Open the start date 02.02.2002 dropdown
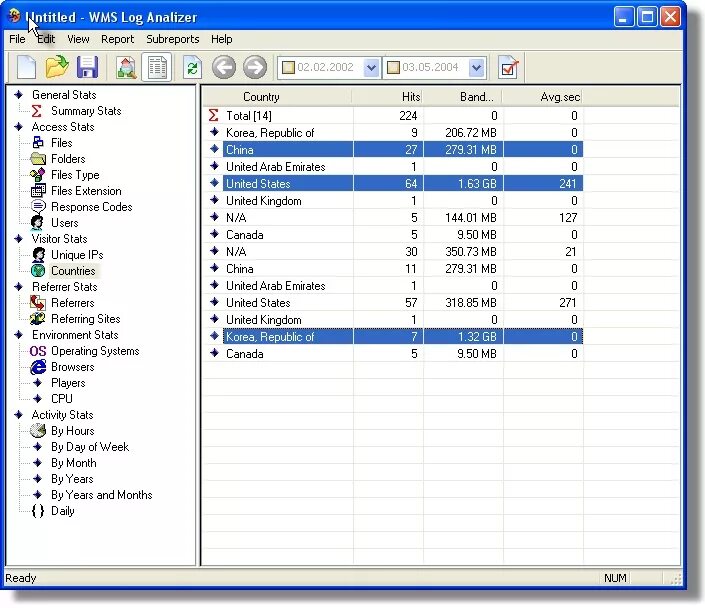The image size is (705, 608). tap(371, 67)
